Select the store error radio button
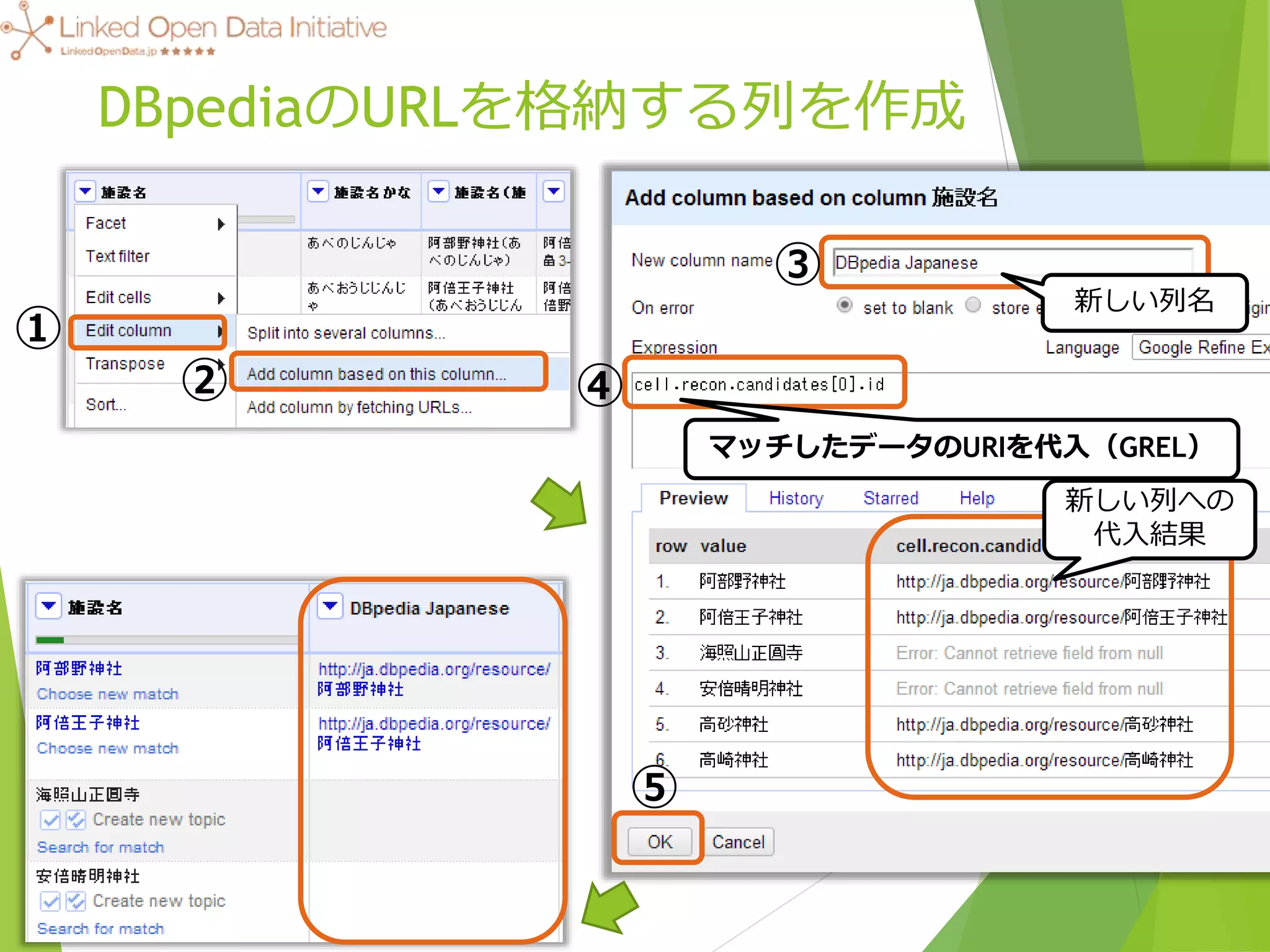The width and height of the screenshot is (1270, 952). pyautogui.click(x=973, y=306)
